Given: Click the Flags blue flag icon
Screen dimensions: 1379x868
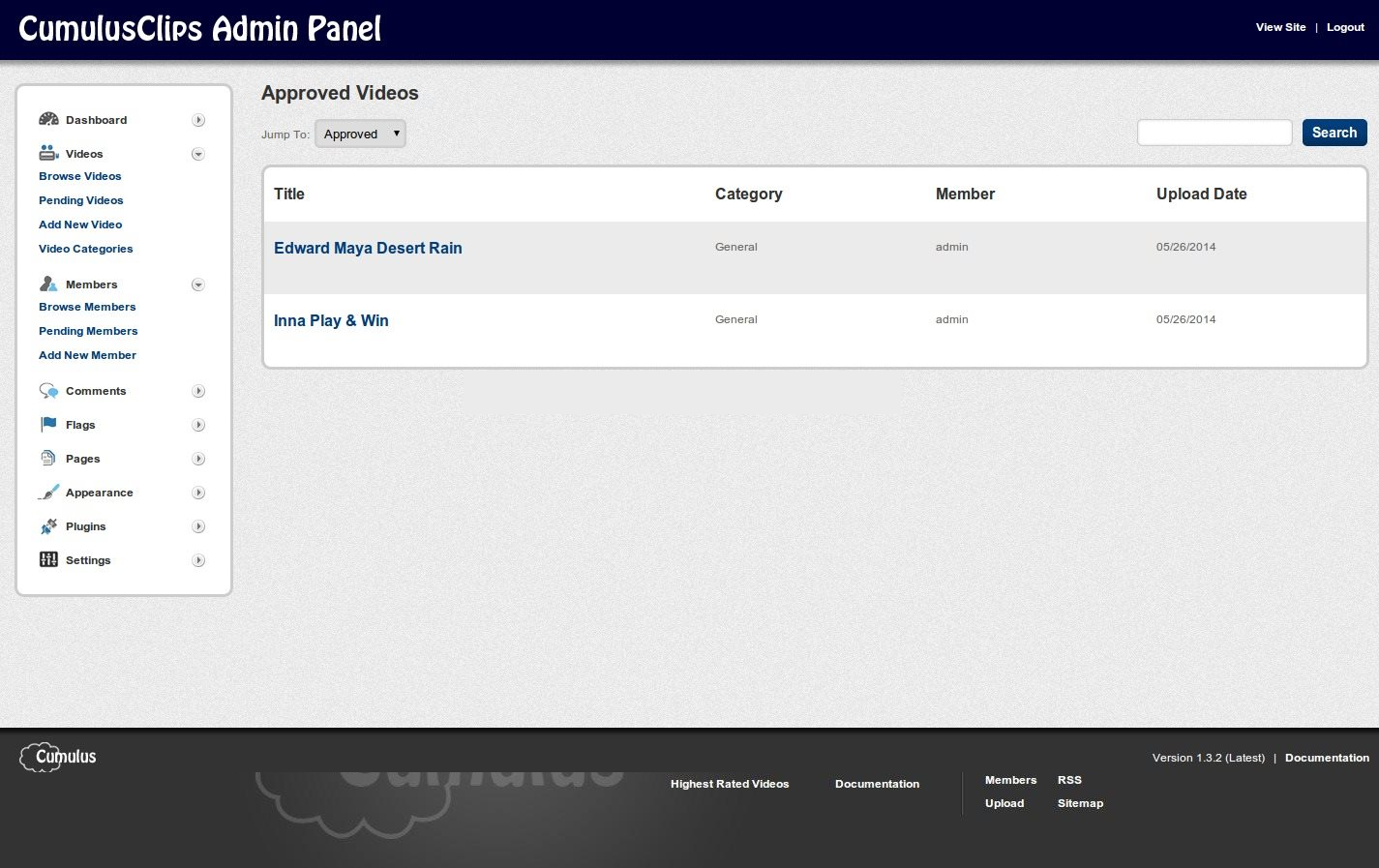Looking at the screenshot, I should click(x=48, y=424).
